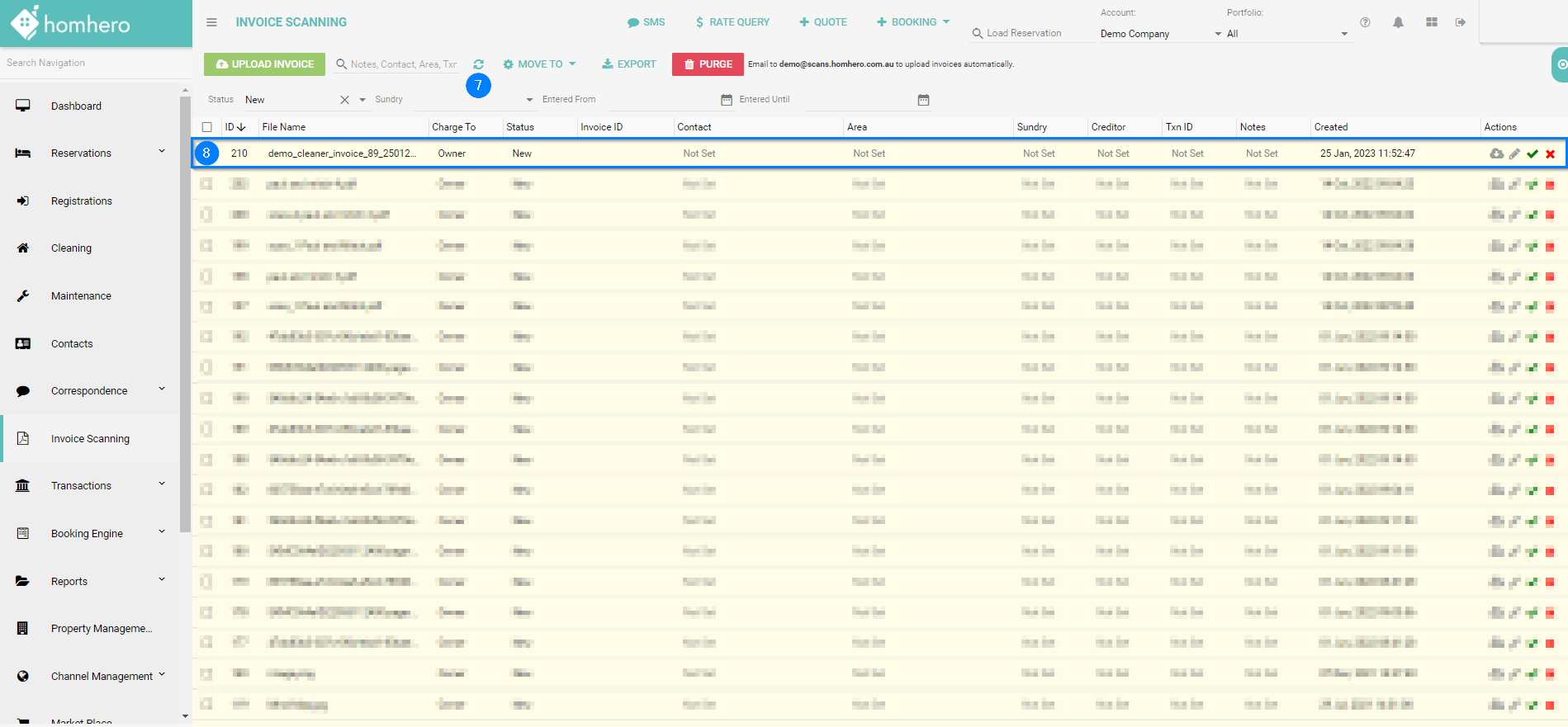Image resolution: width=1568 pixels, height=727 pixels.
Task: Approve invoice 210 with green checkmark
Action: tap(1532, 153)
